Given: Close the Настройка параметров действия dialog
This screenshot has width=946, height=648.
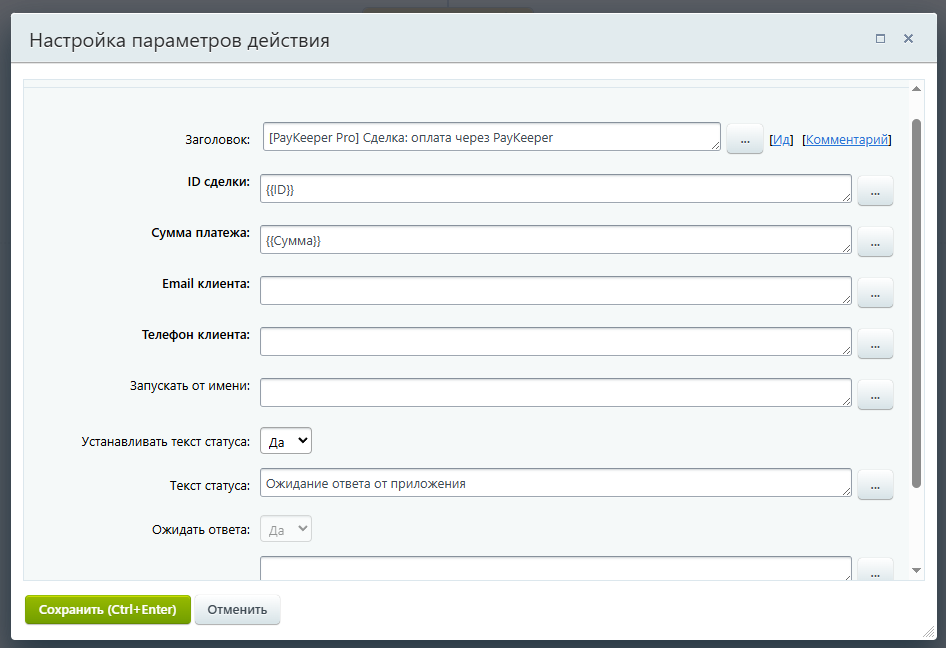Looking at the screenshot, I should point(908,39).
